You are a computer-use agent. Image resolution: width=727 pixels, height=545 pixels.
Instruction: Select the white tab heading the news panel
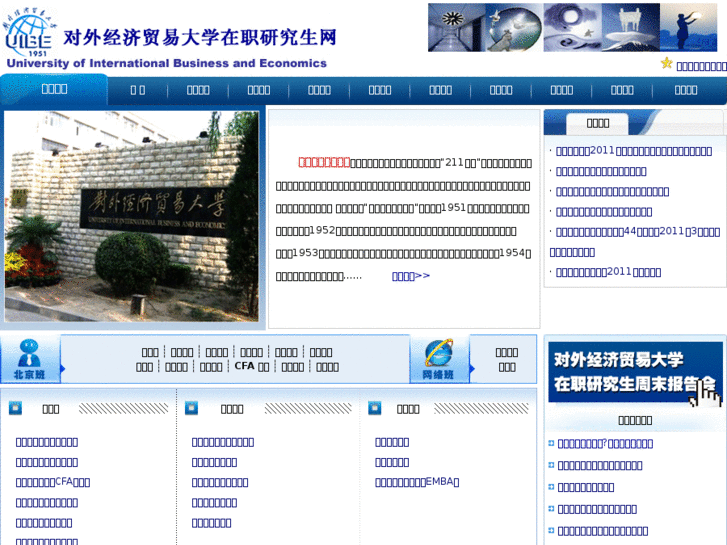point(598,123)
